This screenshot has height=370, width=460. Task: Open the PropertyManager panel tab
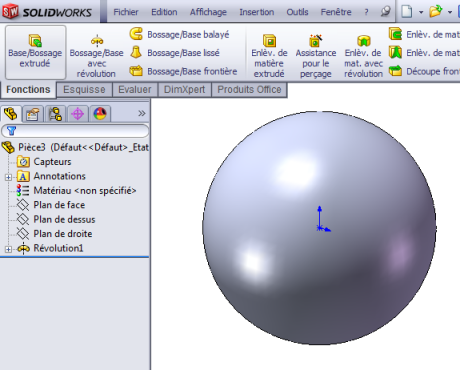33,114
